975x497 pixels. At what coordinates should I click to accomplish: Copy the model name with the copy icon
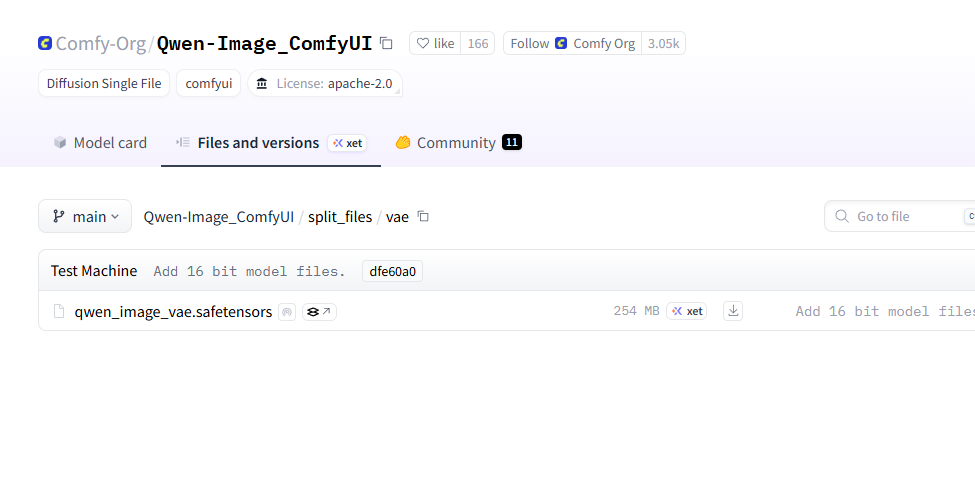[386, 43]
